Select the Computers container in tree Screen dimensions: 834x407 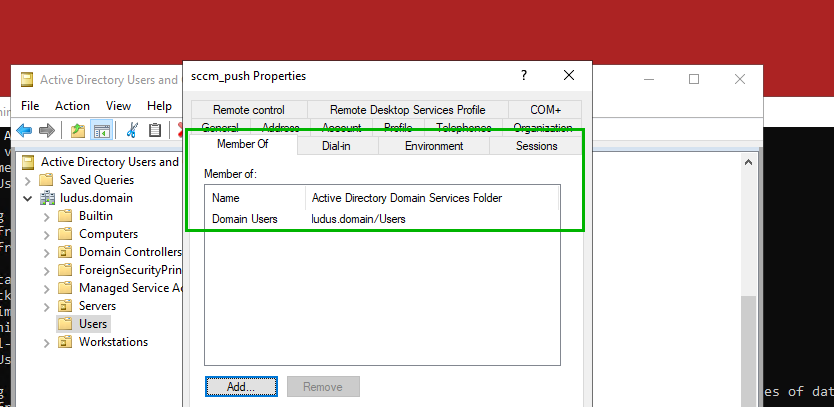click(108, 234)
